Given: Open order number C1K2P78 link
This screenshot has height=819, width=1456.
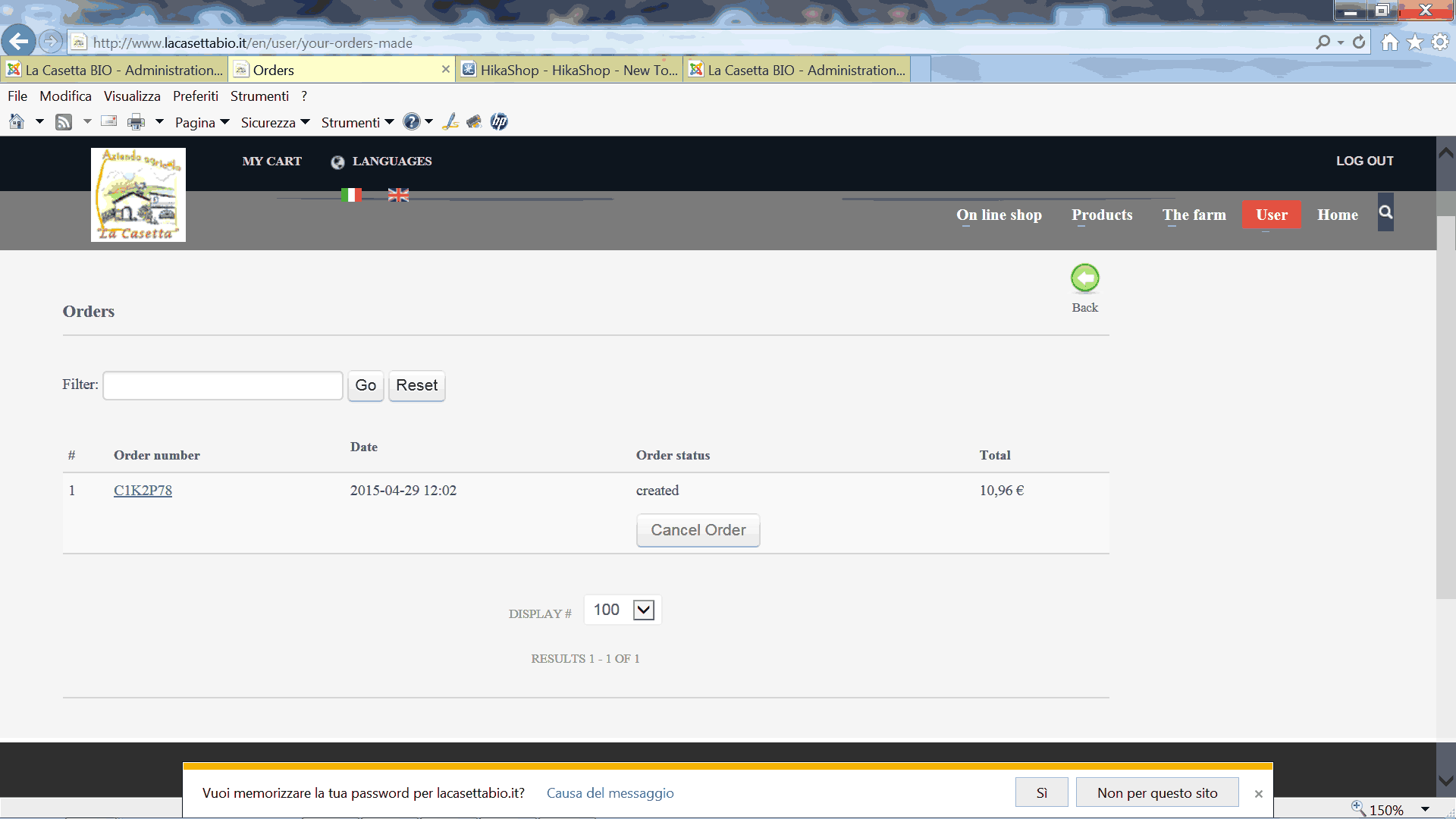Looking at the screenshot, I should [143, 491].
